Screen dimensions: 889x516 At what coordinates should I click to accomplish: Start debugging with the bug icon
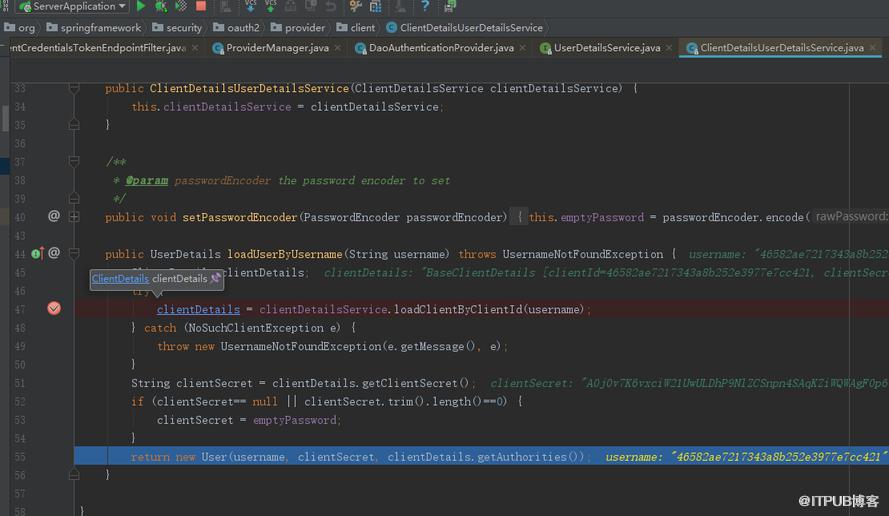161,6
